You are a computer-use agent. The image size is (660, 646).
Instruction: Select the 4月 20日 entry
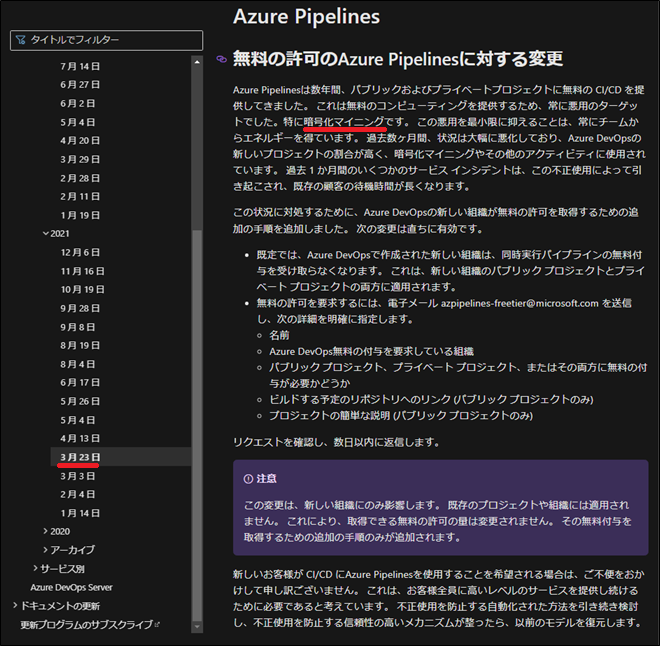point(80,141)
